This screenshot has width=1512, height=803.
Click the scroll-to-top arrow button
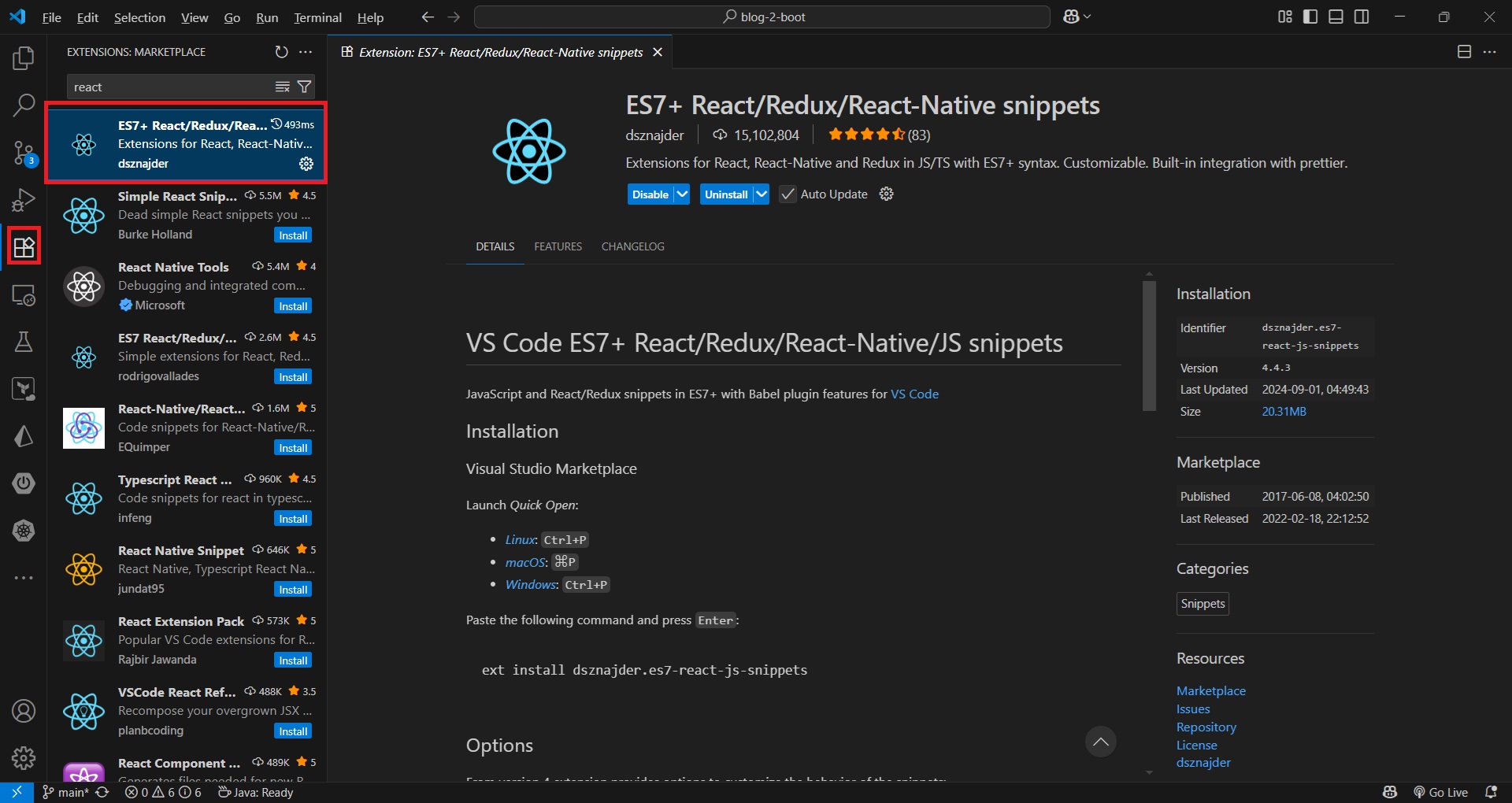(x=1100, y=742)
